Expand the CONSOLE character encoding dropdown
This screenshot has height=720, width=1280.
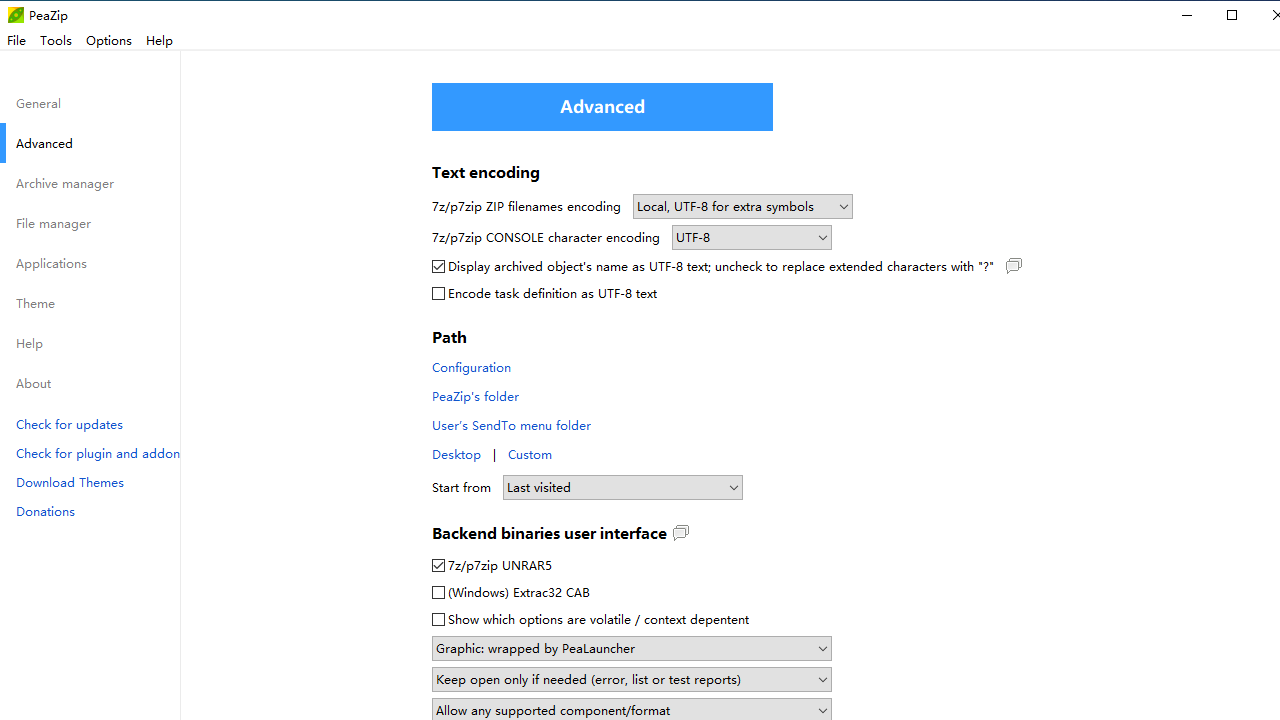751,238
